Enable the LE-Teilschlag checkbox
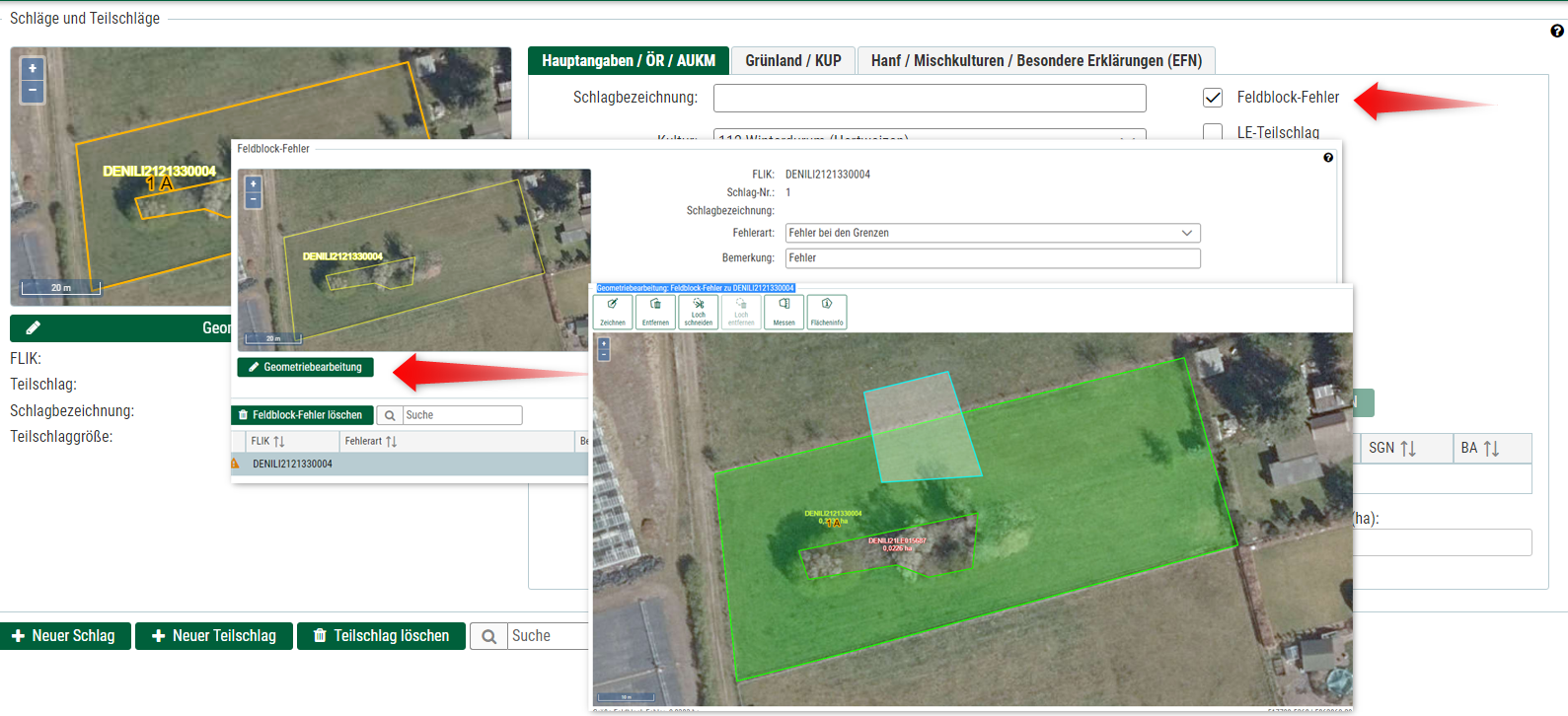The height and width of the screenshot is (716, 1568). coord(1213,132)
